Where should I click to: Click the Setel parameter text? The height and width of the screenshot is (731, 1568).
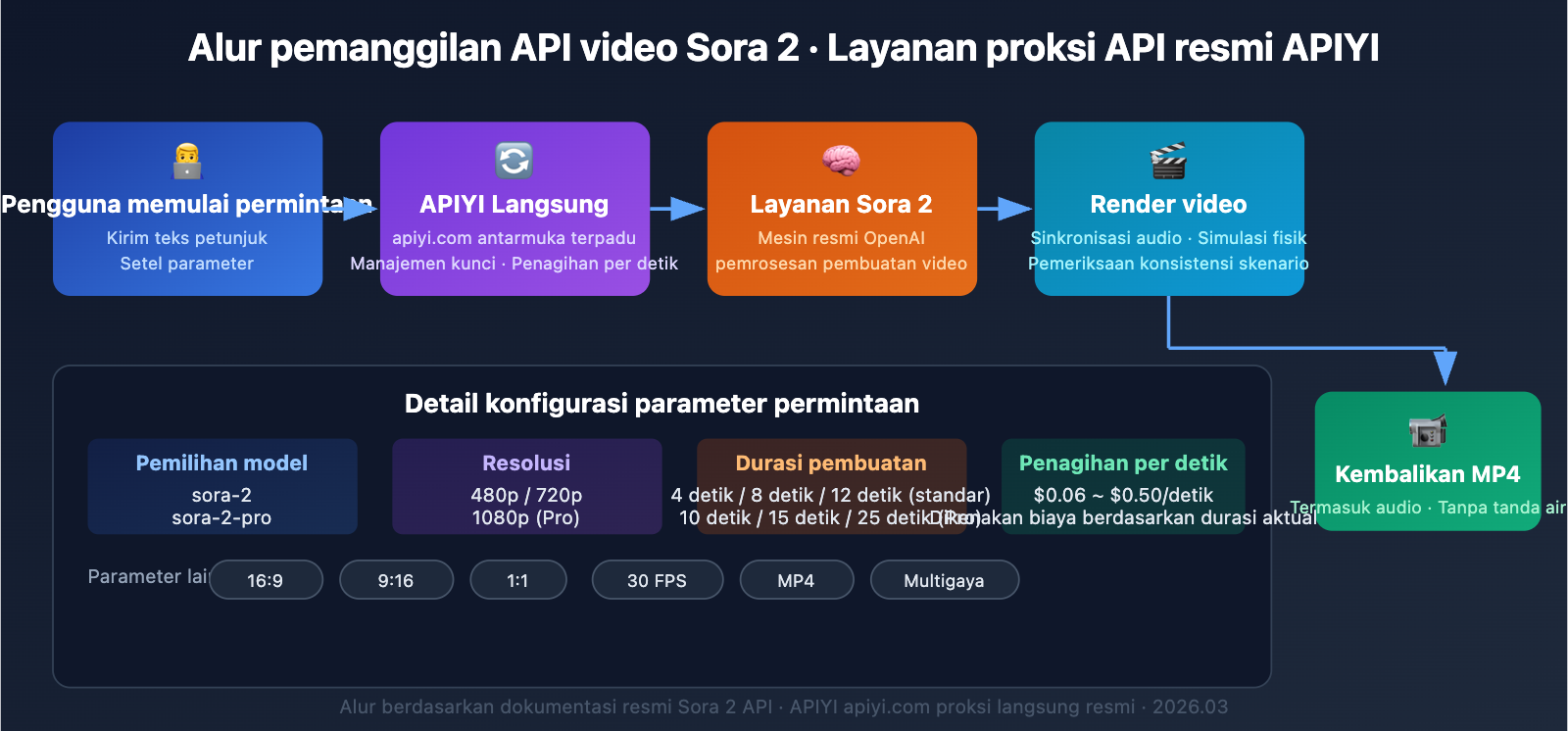click(187, 264)
